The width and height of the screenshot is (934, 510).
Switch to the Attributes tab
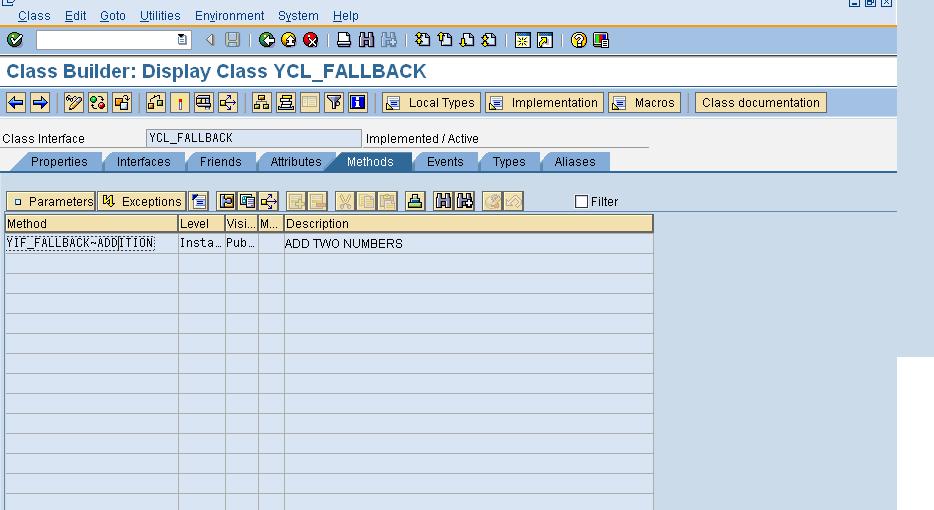(295, 161)
